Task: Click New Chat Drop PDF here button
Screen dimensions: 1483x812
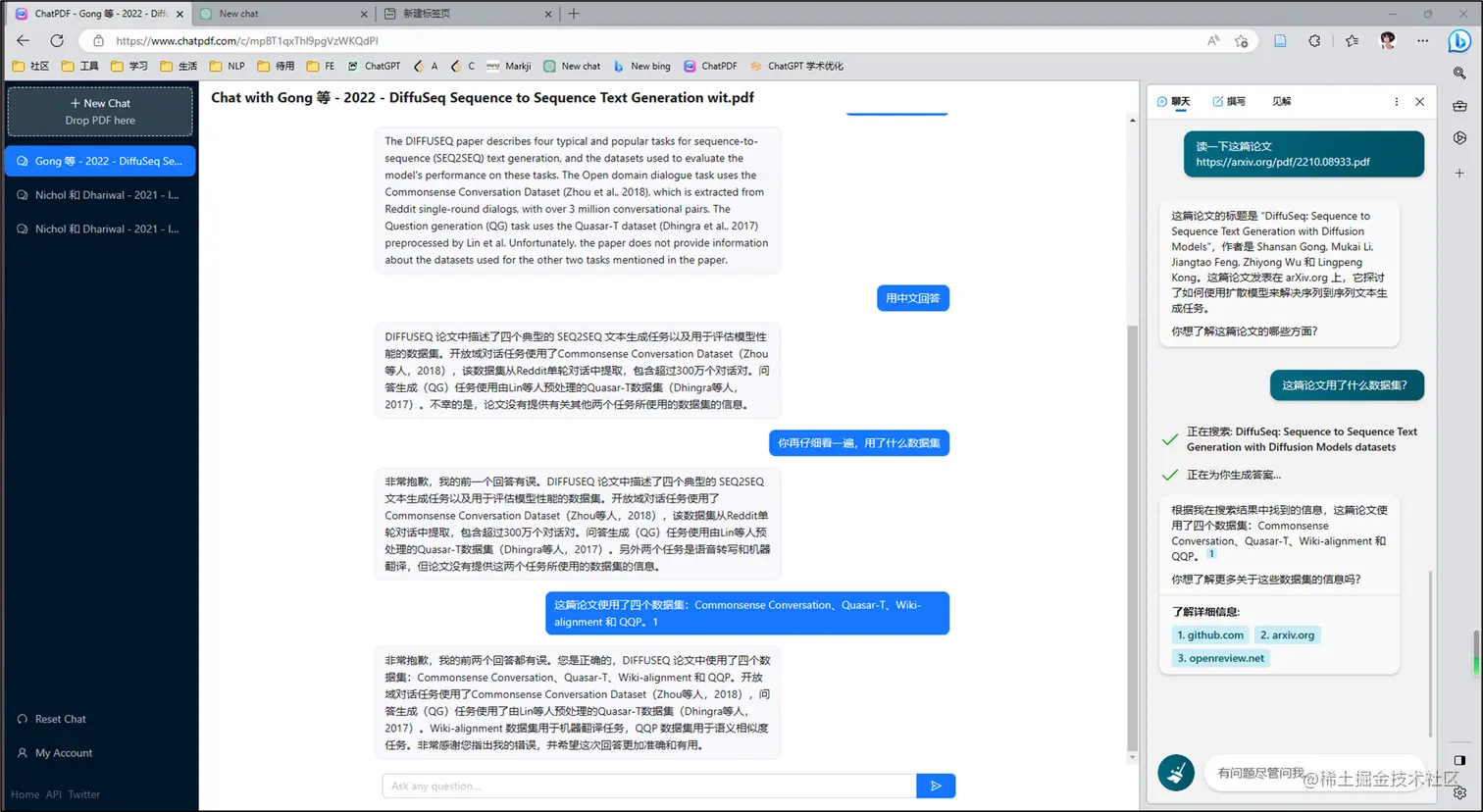Action: [100, 112]
